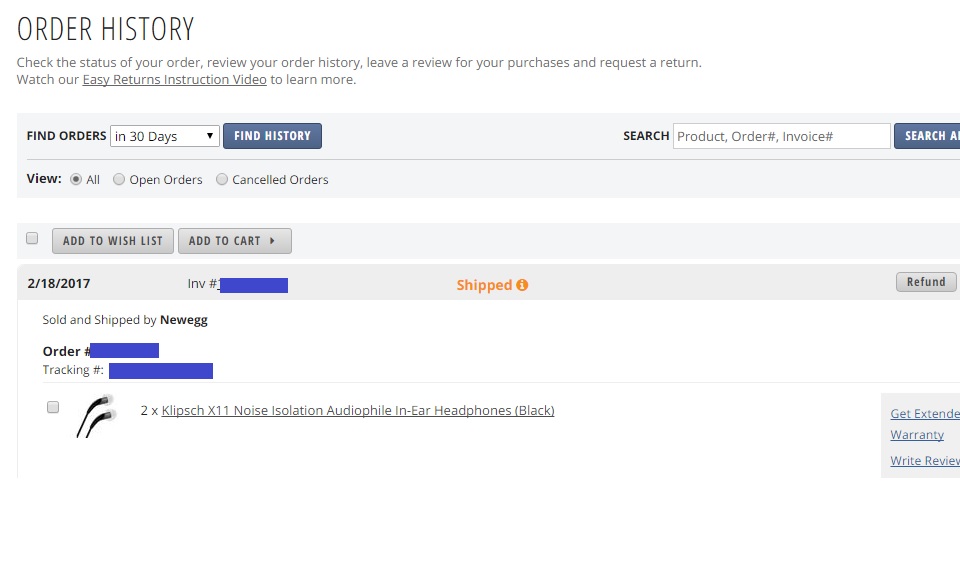Click the Find History button
The image size is (960, 564).
(x=272, y=136)
